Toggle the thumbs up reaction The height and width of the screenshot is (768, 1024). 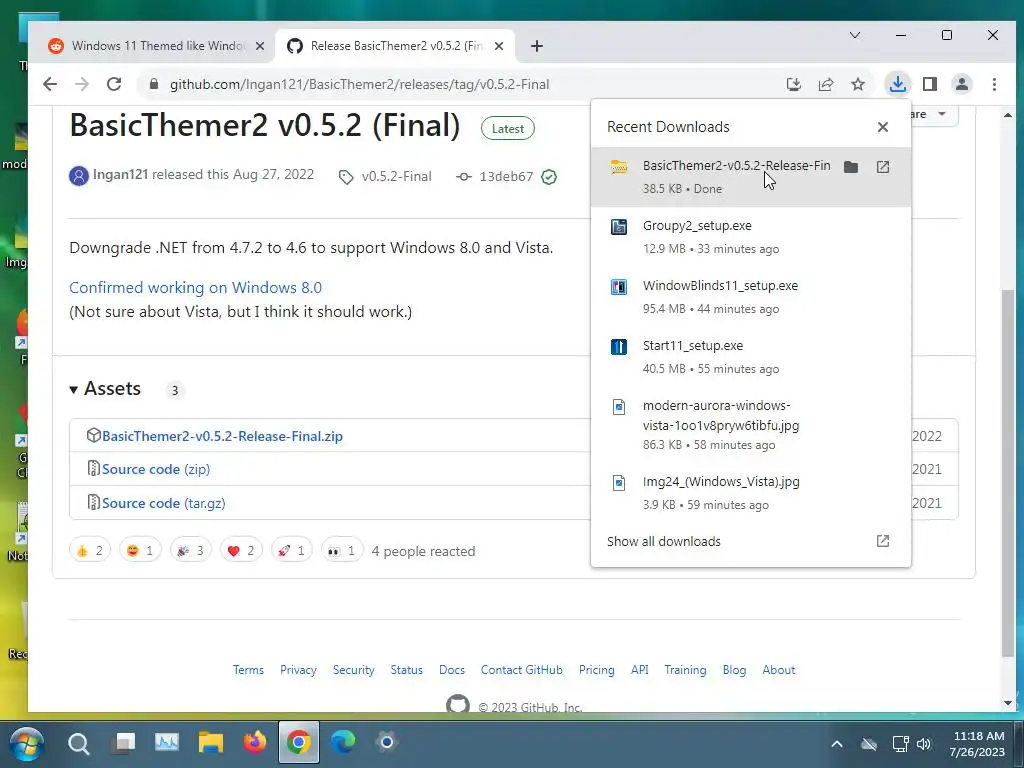[90, 551]
